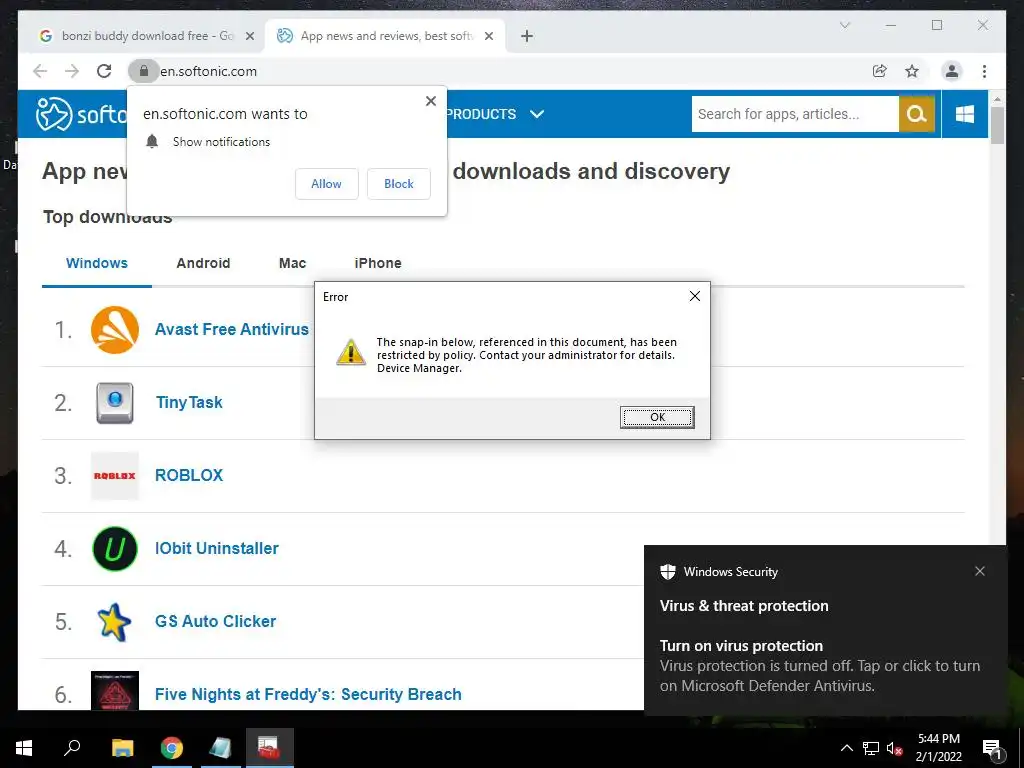1024x768 pixels.
Task: Open the notification center icon
Action: point(993,748)
